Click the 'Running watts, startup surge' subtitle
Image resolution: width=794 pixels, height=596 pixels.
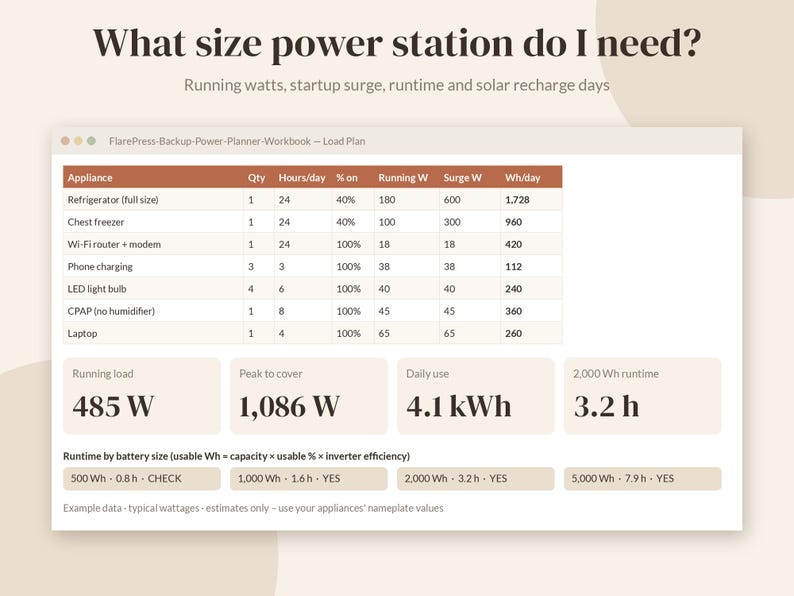pos(397,85)
